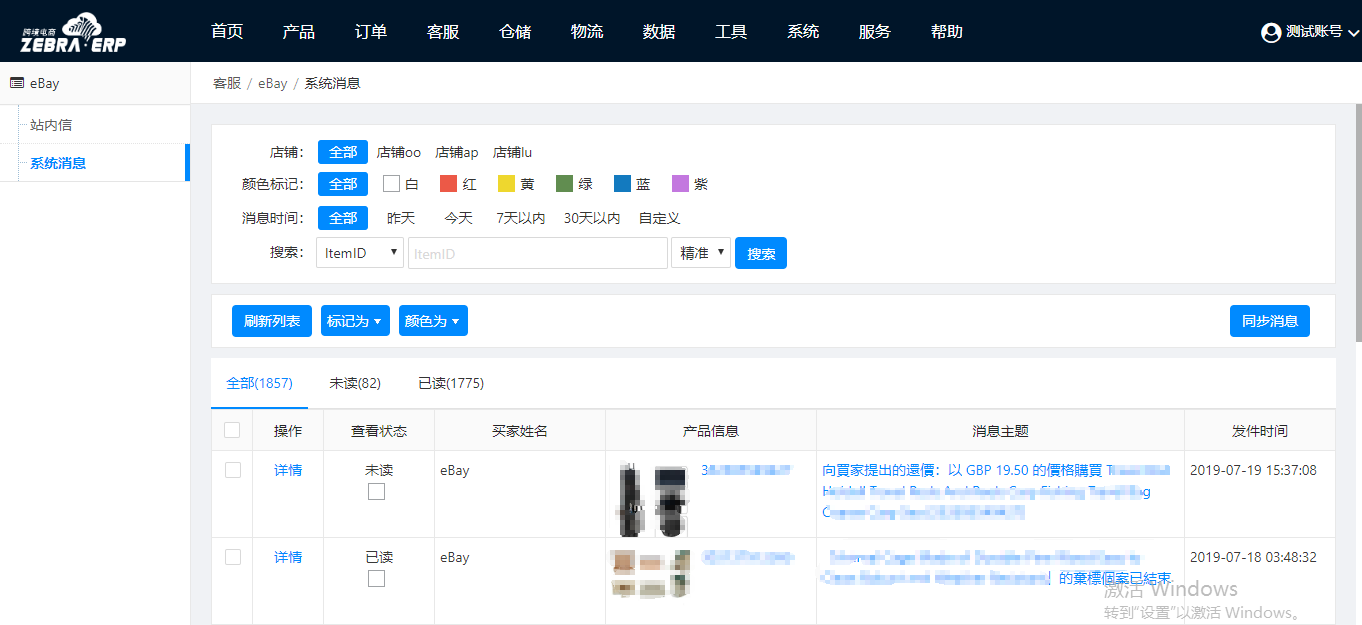Click the panel icon beside eBay sidebar header
This screenshot has width=1362, height=625.
[x=16, y=83]
